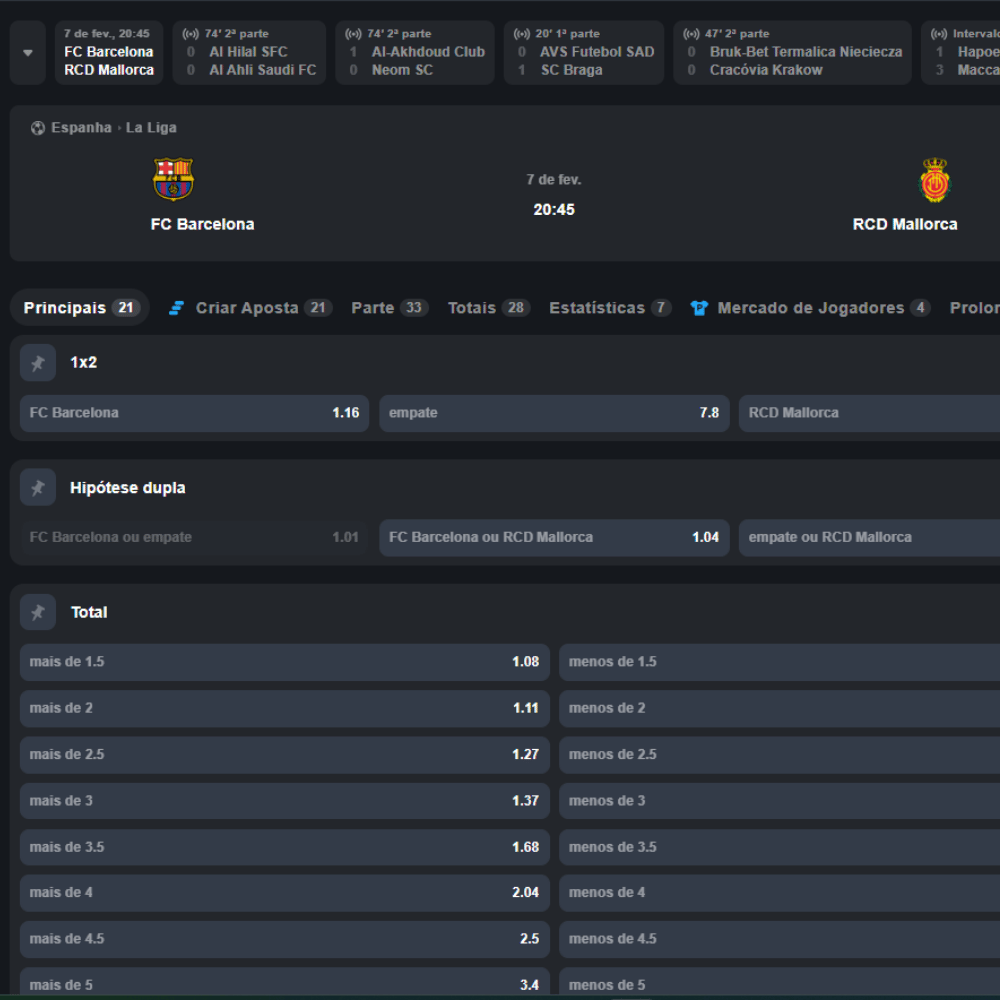Screen dimensions: 1000x1000
Task: Click the RCD Mallorca team name header
Action: (x=905, y=224)
